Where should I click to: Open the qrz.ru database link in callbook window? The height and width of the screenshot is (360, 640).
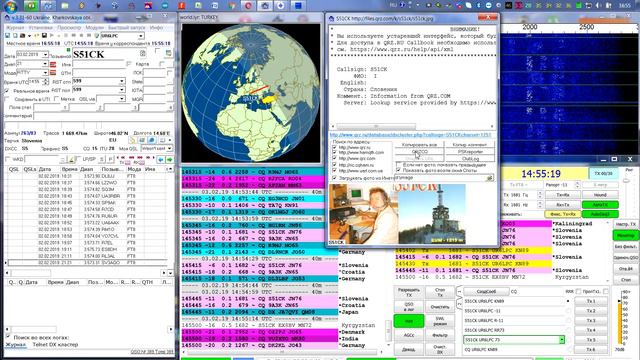click(x=410, y=135)
